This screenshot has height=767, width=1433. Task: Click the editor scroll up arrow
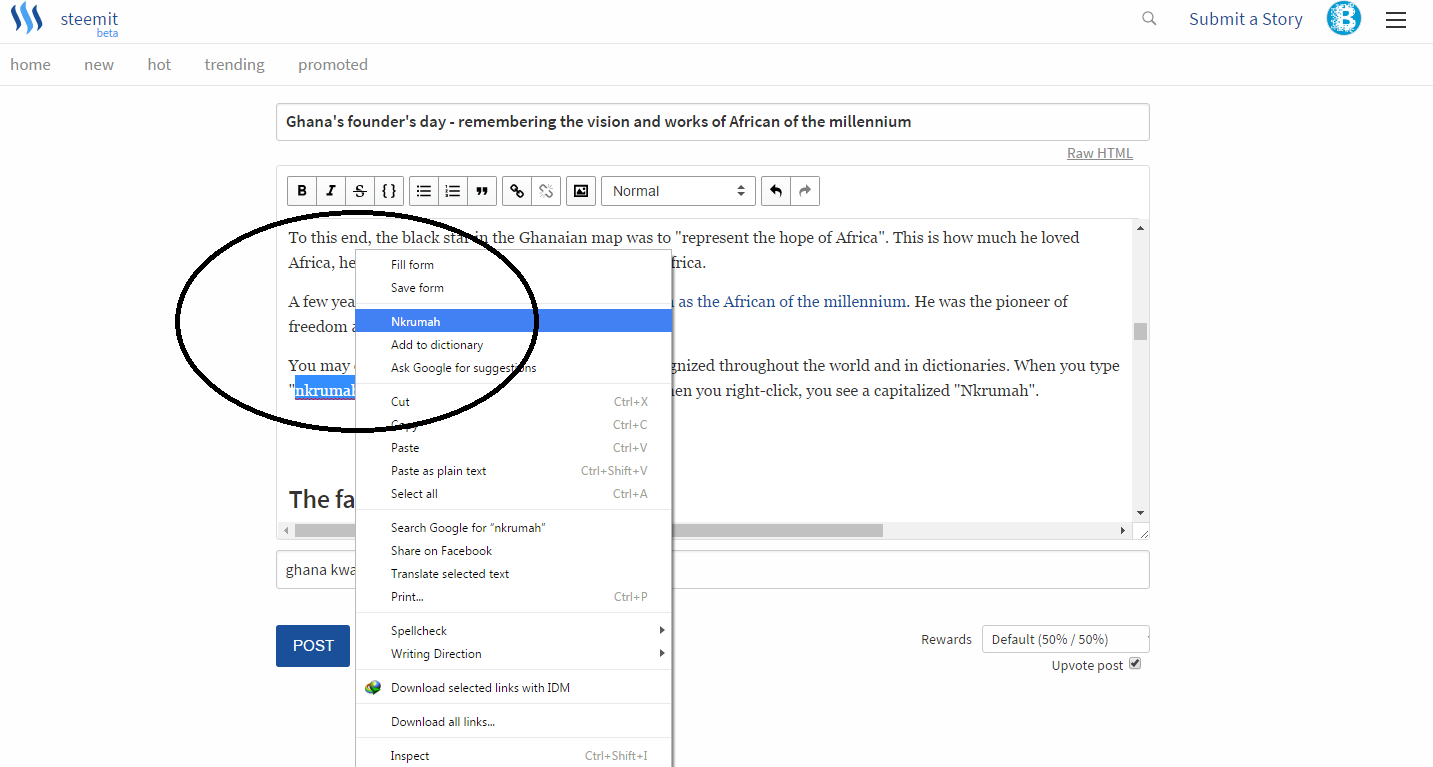coord(1140,227)
